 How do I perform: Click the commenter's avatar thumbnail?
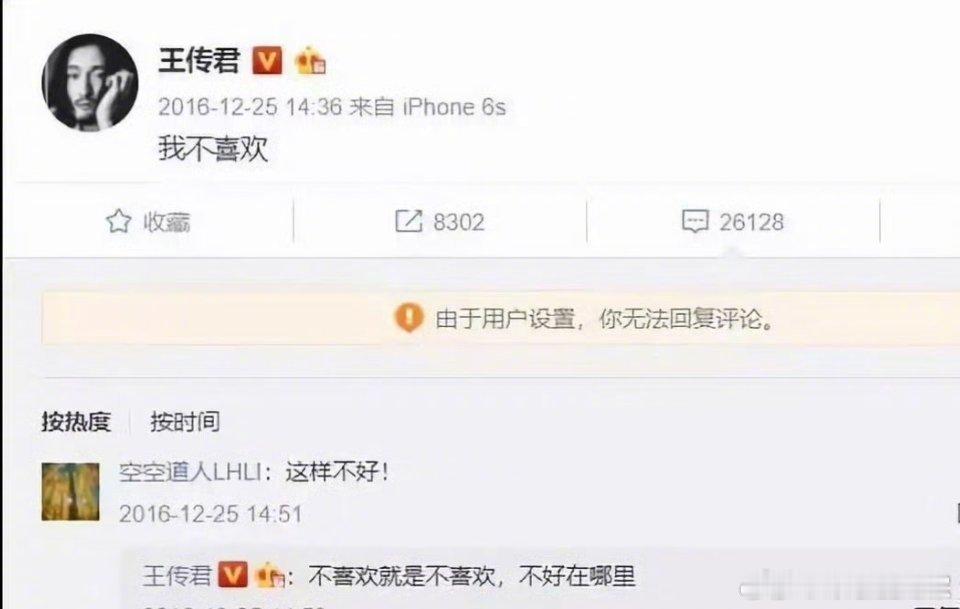coord(70,491)
